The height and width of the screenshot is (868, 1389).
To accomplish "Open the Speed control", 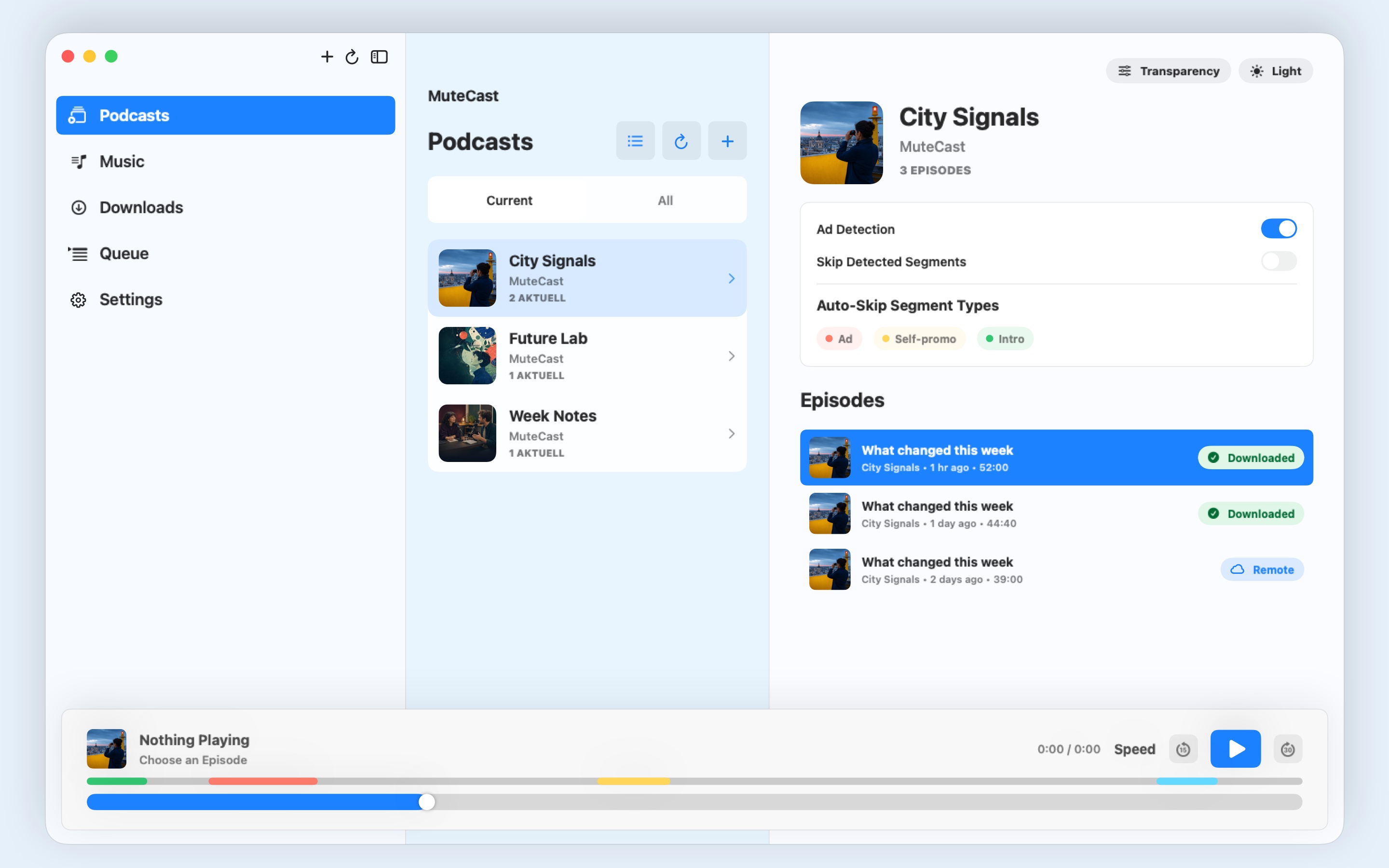I will 1135,749.
